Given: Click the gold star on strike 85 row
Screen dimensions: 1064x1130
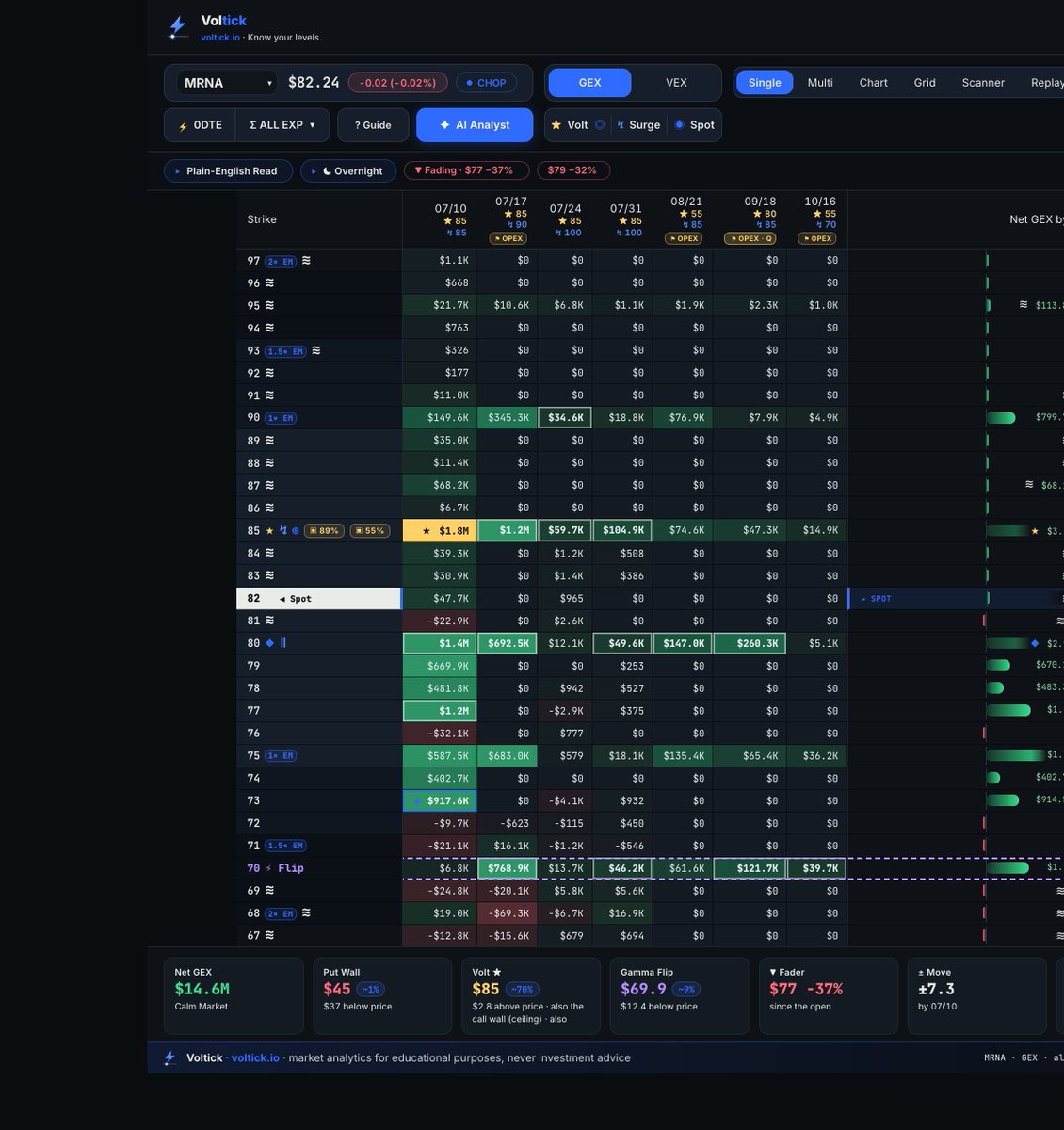Looking at the screenshot, I should click(x=270, y=530).
